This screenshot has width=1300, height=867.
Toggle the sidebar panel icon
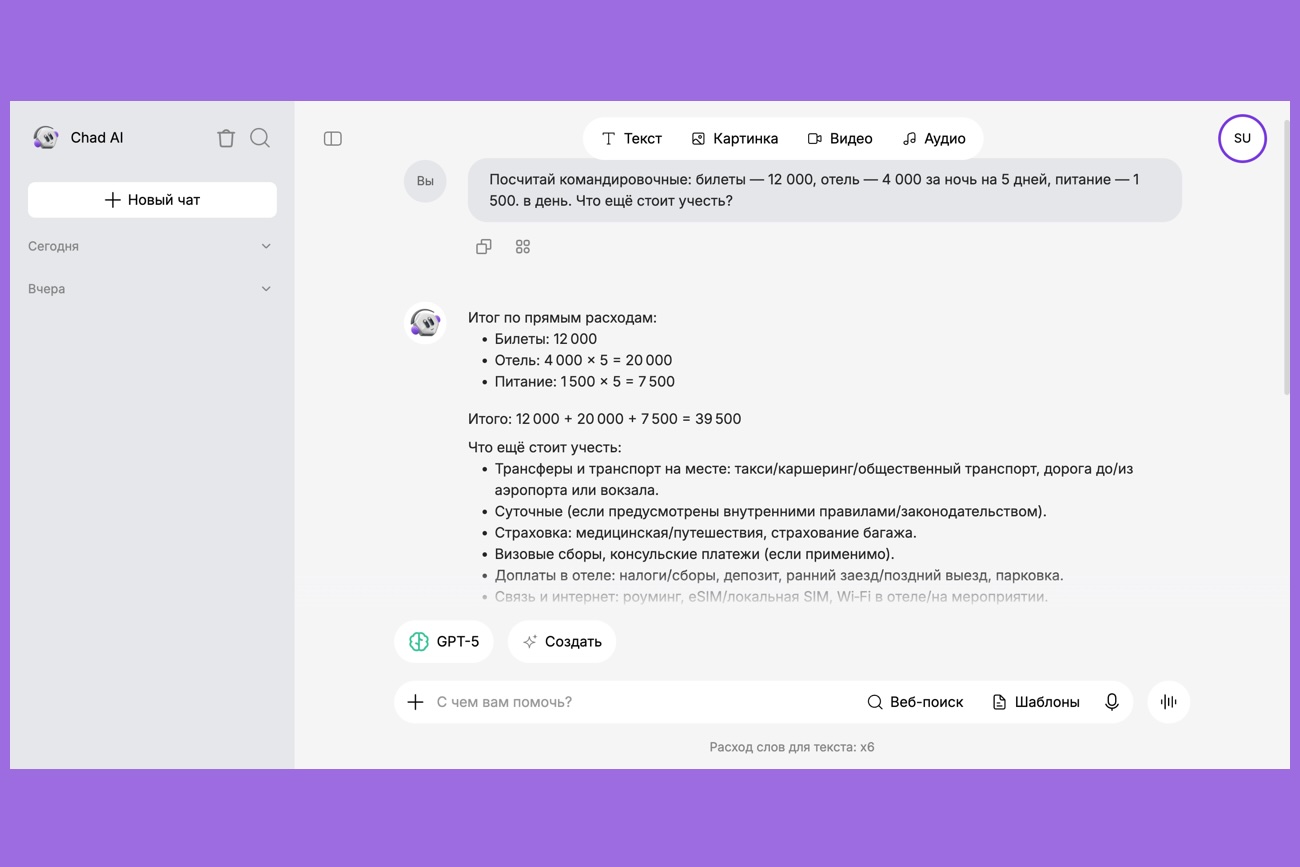[333, 139]
